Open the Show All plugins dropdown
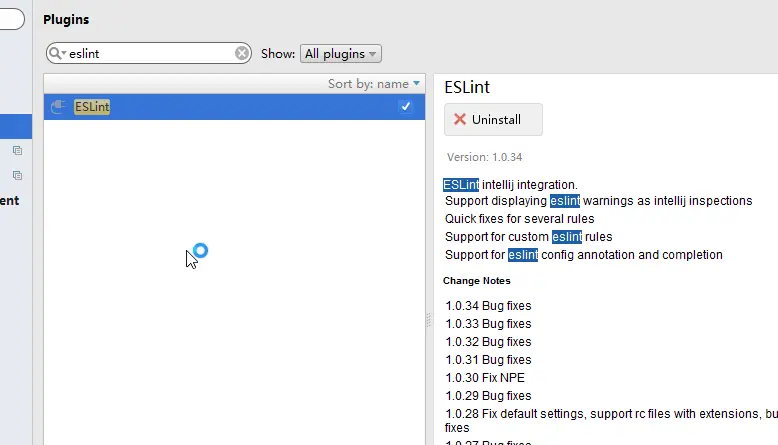The image size is (778, 445). [340, 54]
